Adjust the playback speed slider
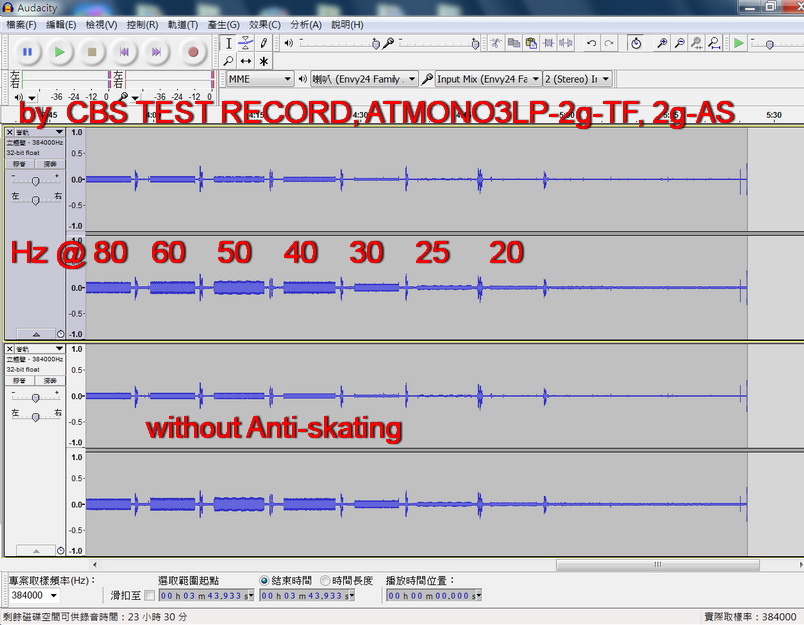804x625 pixels. click(769, 45)
